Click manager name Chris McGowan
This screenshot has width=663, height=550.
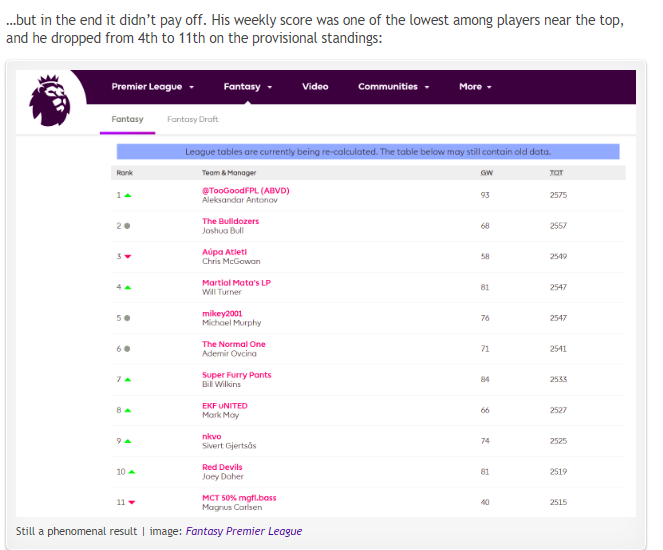click(x=231, y=261)
